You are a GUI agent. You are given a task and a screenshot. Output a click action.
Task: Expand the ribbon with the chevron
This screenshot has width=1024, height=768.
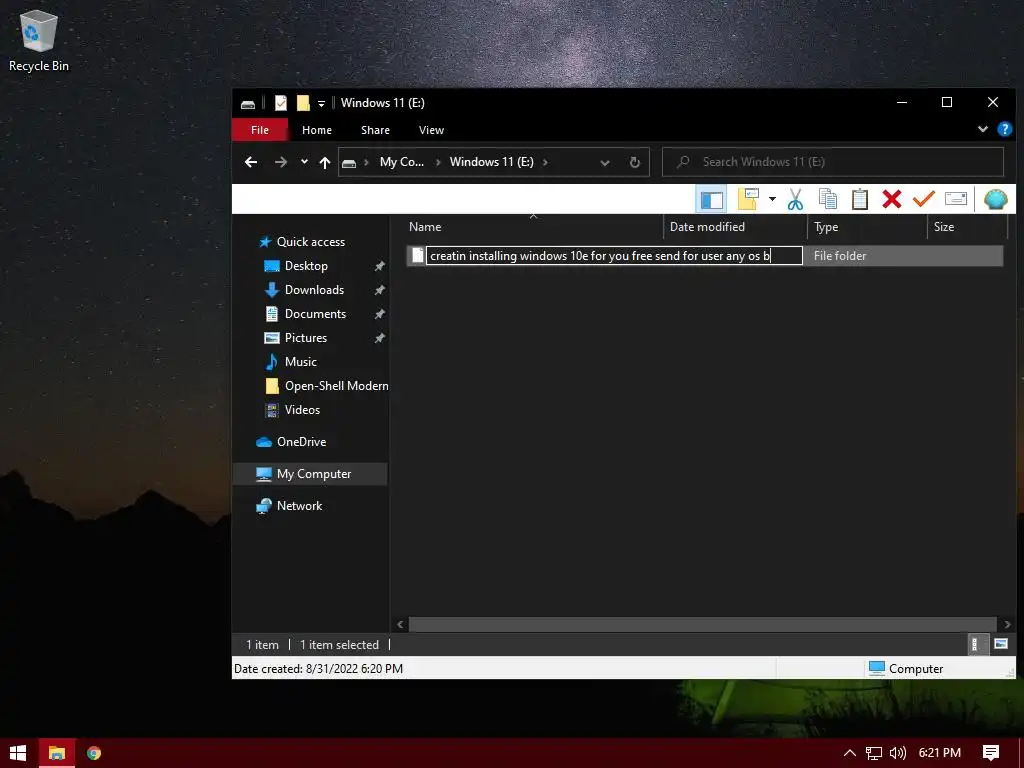[982, 129]
